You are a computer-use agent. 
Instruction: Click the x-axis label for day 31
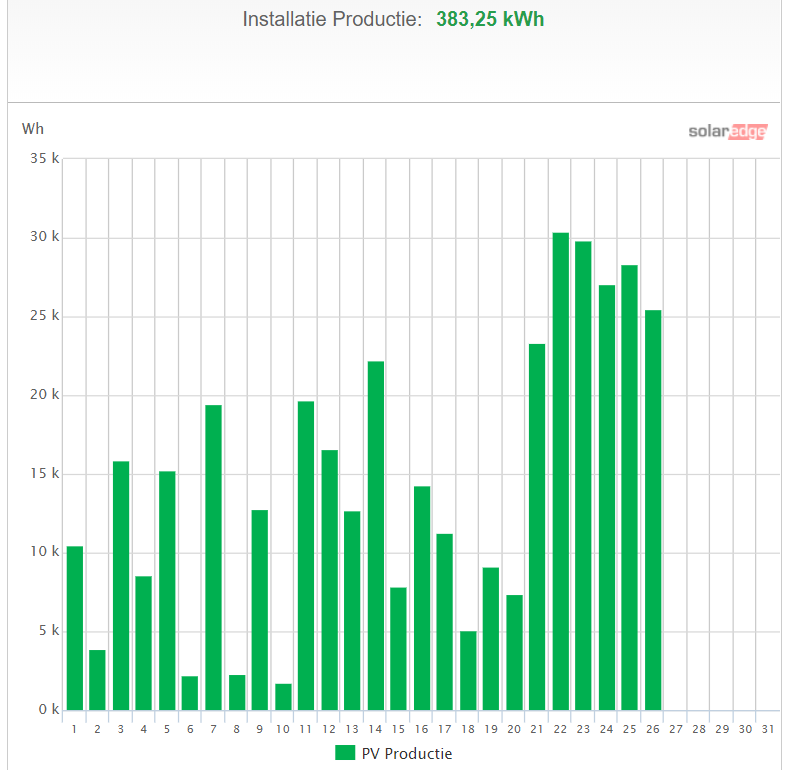(x=768, y=729)
